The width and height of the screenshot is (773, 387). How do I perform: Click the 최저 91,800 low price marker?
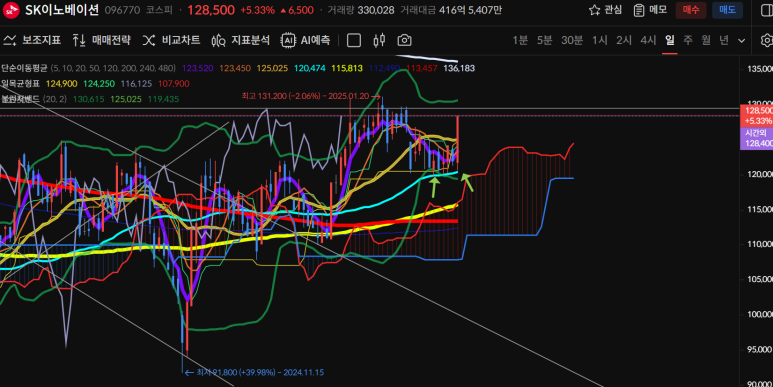(x=254, y=372)
